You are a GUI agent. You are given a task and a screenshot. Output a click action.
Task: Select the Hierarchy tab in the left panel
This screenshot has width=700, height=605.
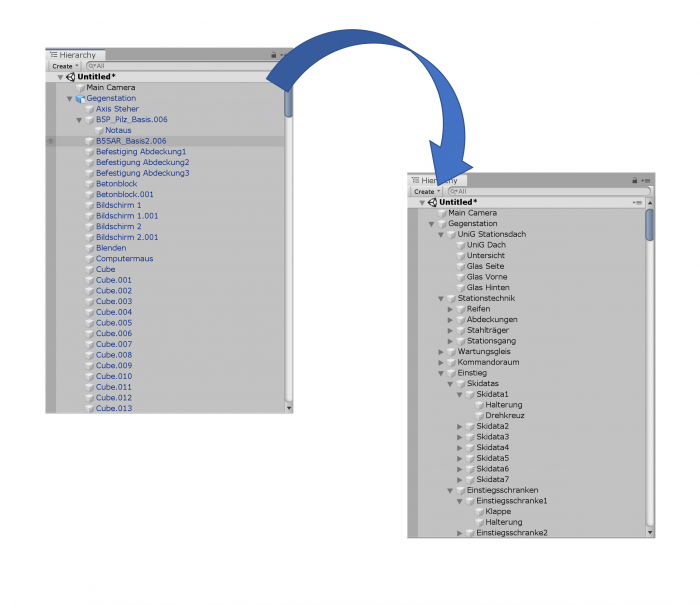75,55
